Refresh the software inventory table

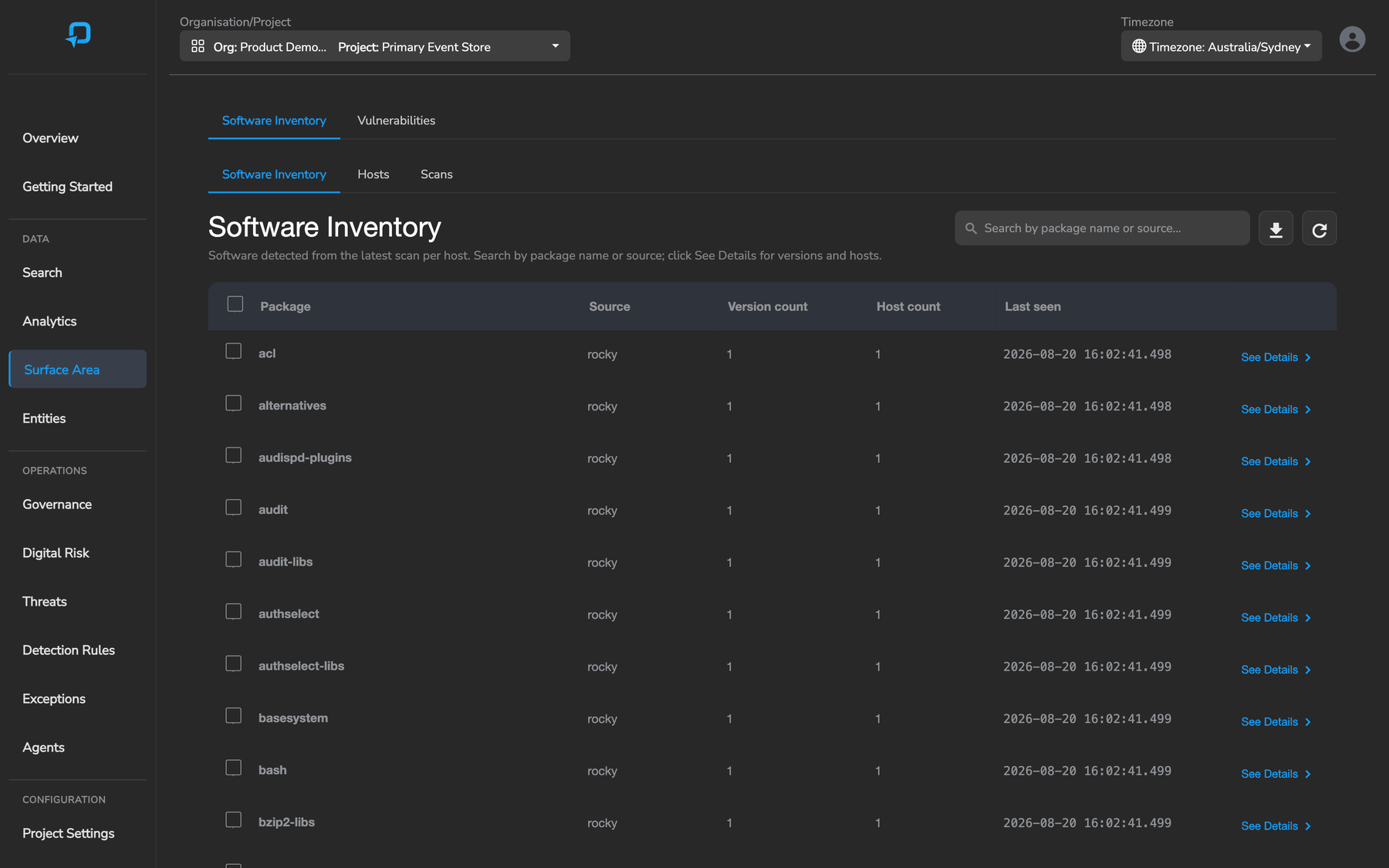click(1319, 229)
